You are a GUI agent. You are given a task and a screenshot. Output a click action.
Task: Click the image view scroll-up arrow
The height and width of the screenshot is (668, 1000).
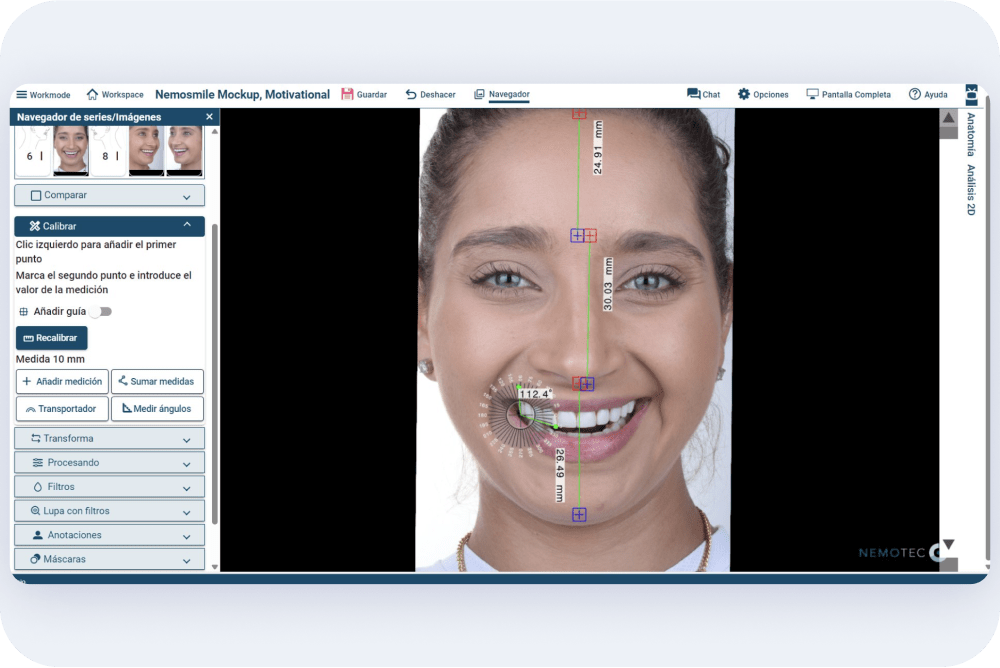[948, 118]
